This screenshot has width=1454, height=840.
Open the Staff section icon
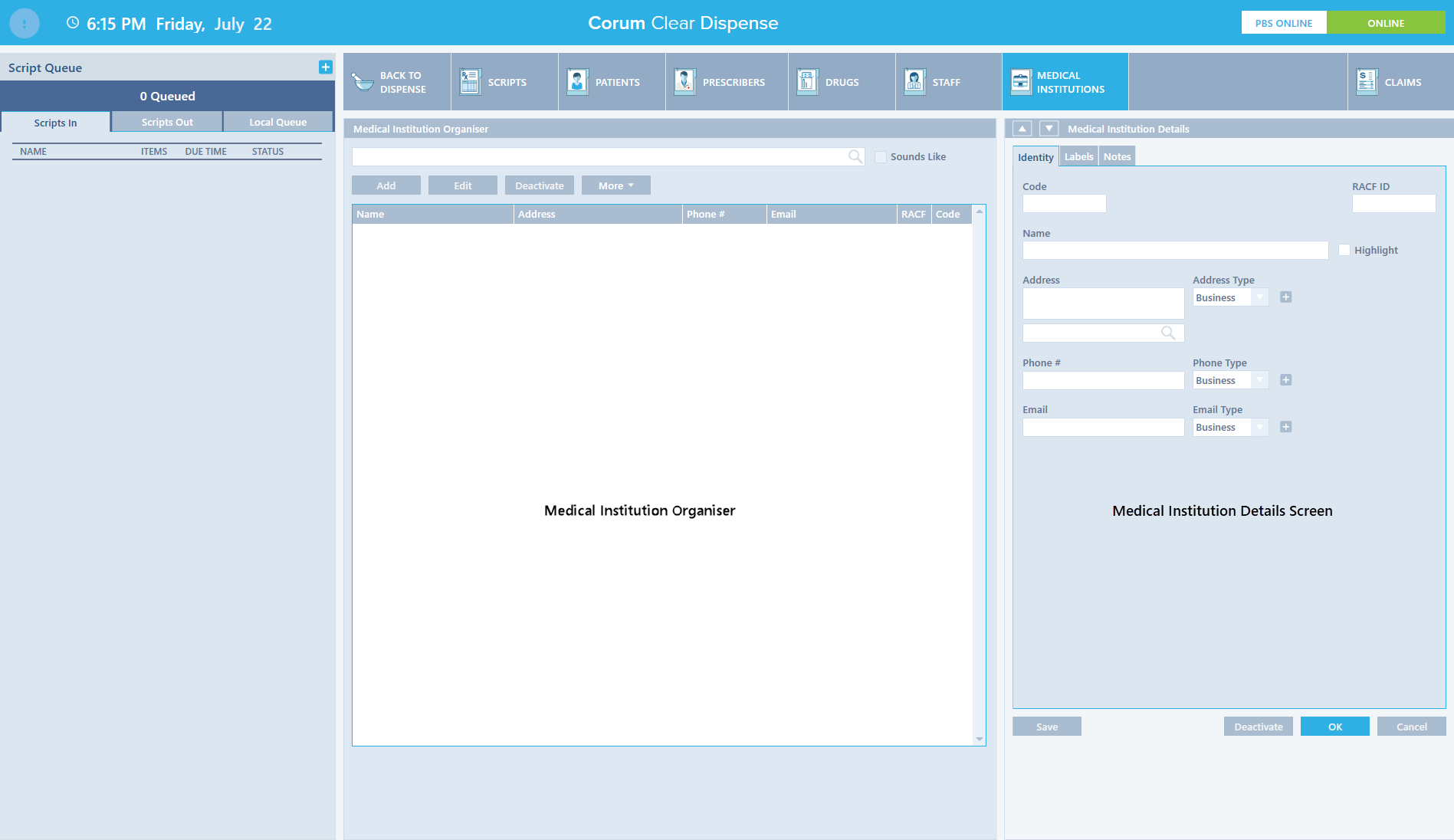[914, 82]
